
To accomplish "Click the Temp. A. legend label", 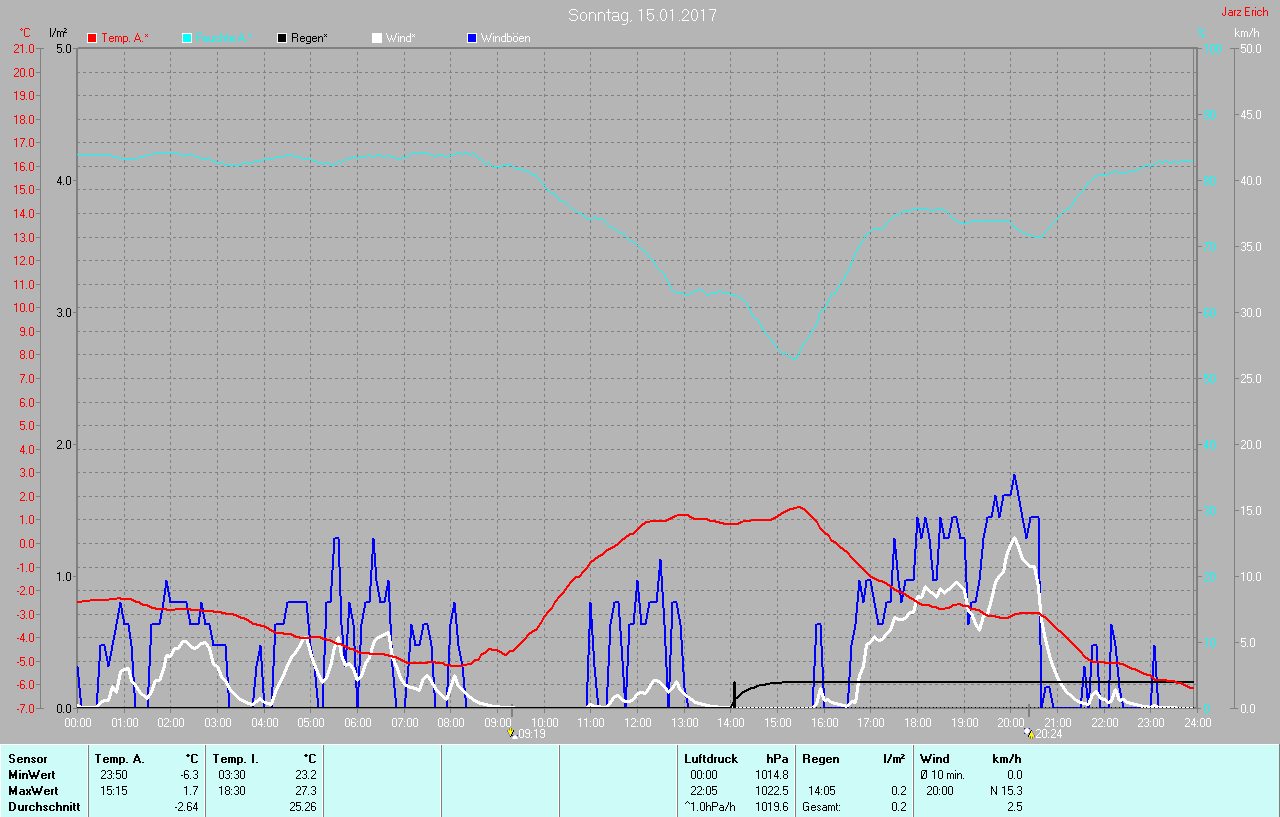I will click(124, 38).
